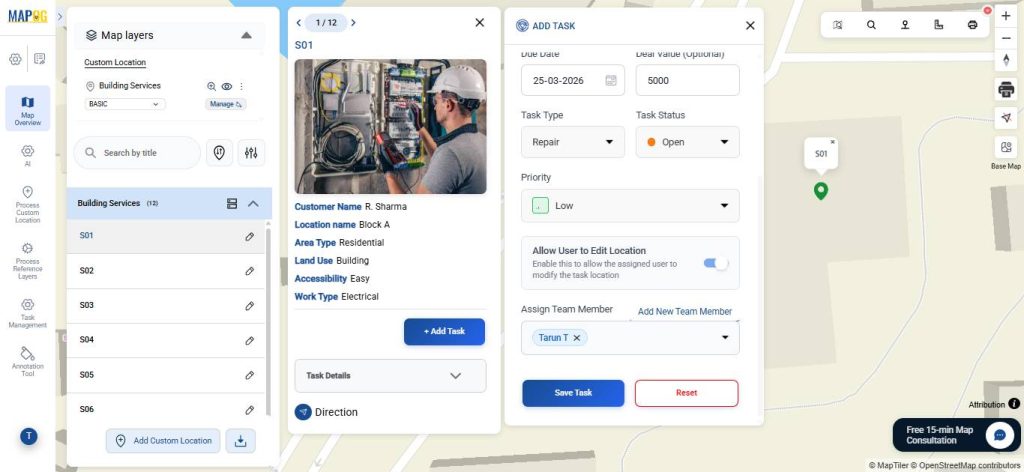The image size is (1024, 472).
Task: Open the Task Type Repair dropdown
Action: pyautogui.click(x=573, y=142)
